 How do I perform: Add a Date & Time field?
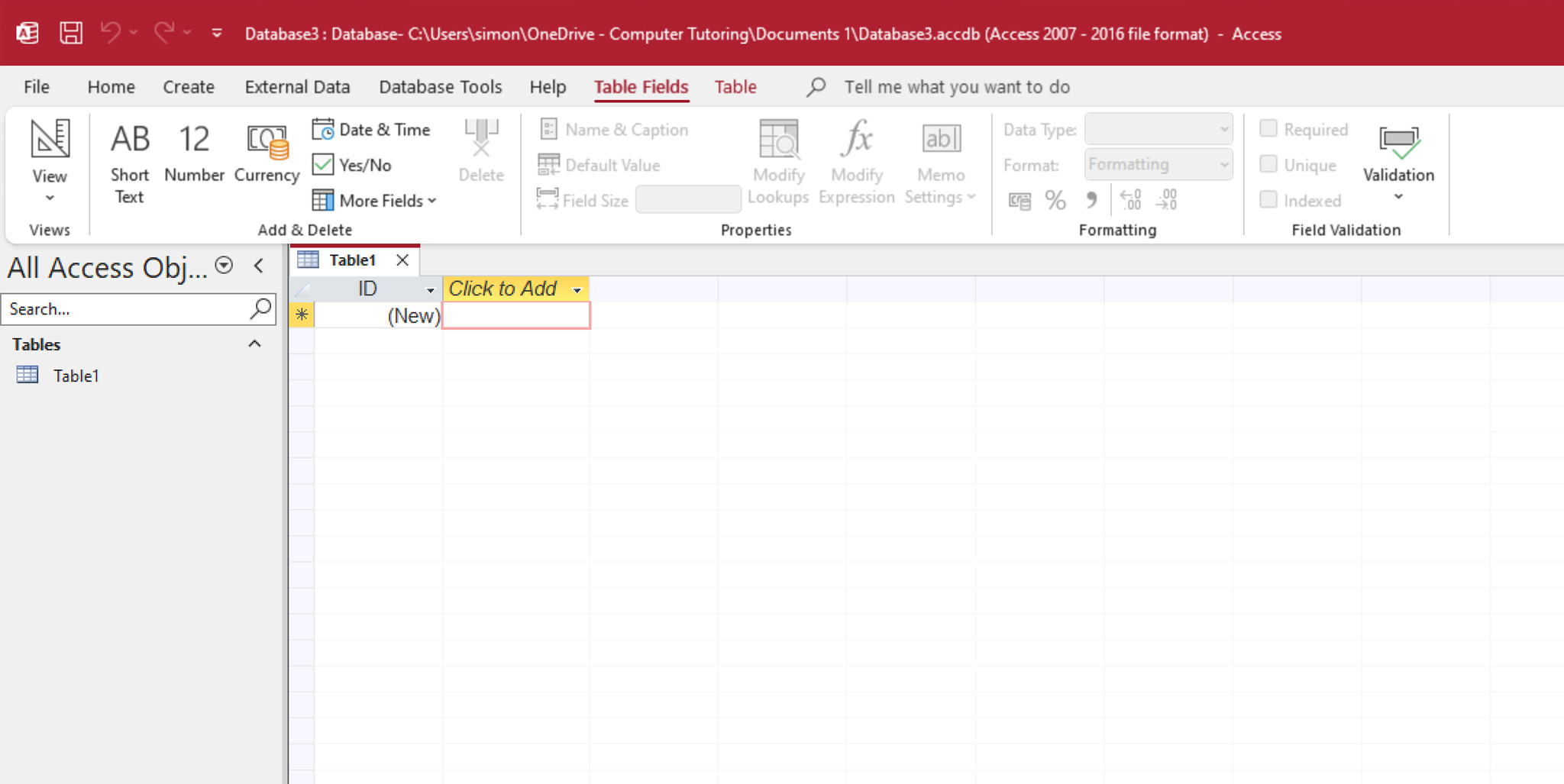tap(371, 130)
